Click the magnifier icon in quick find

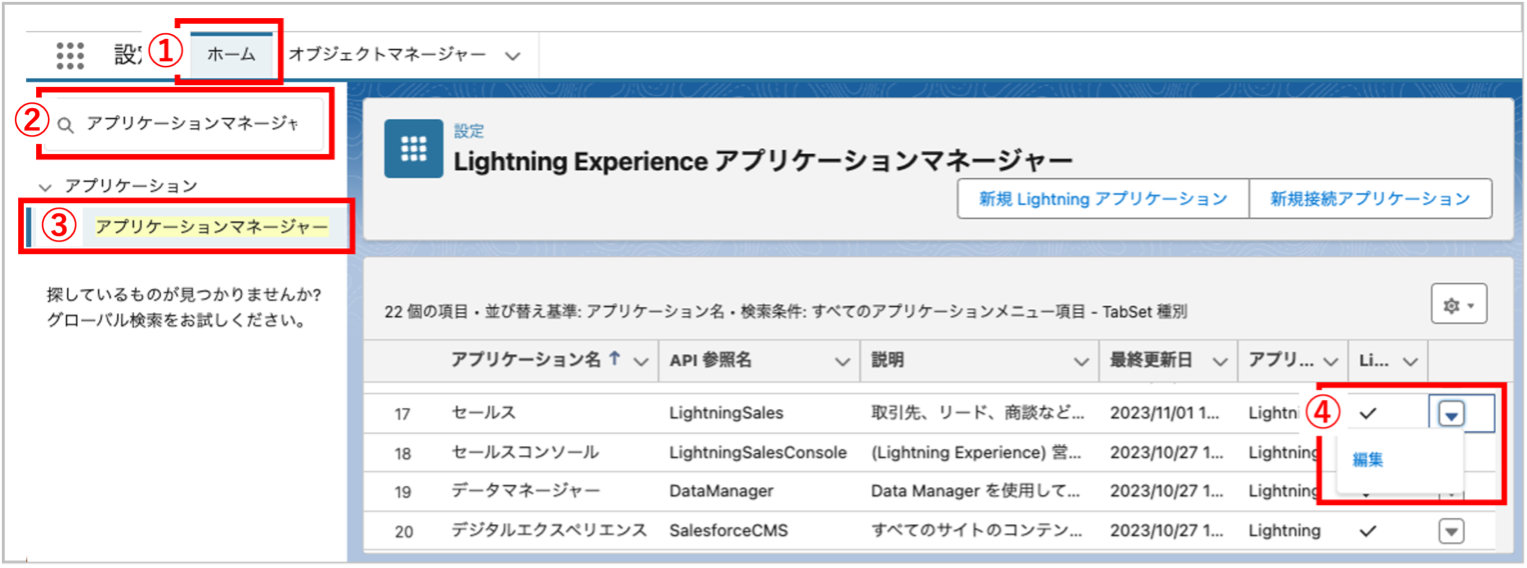tap(65, 125)
